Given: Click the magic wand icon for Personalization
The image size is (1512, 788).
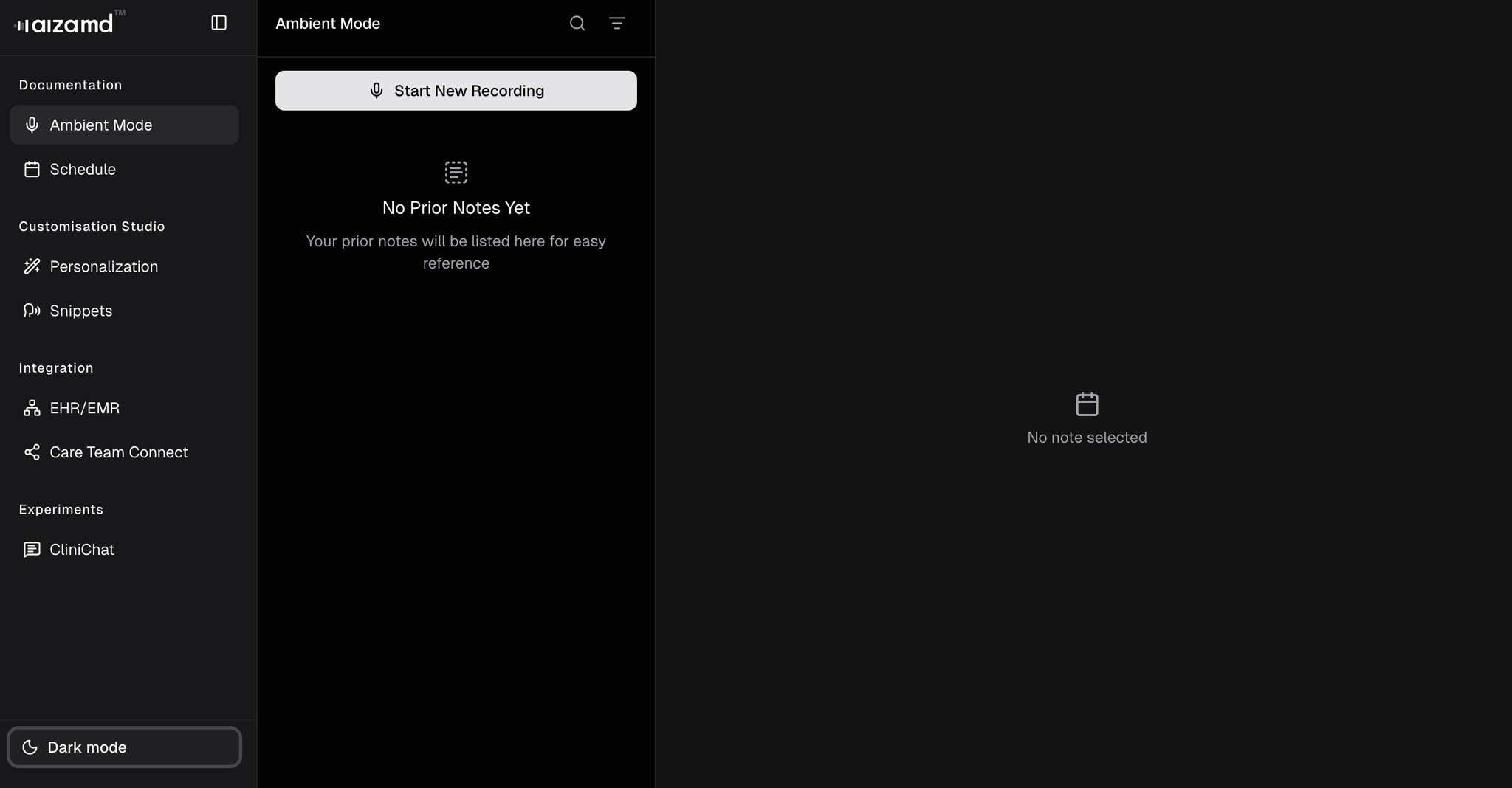Looking at the screenshot, I should [32, 266].
